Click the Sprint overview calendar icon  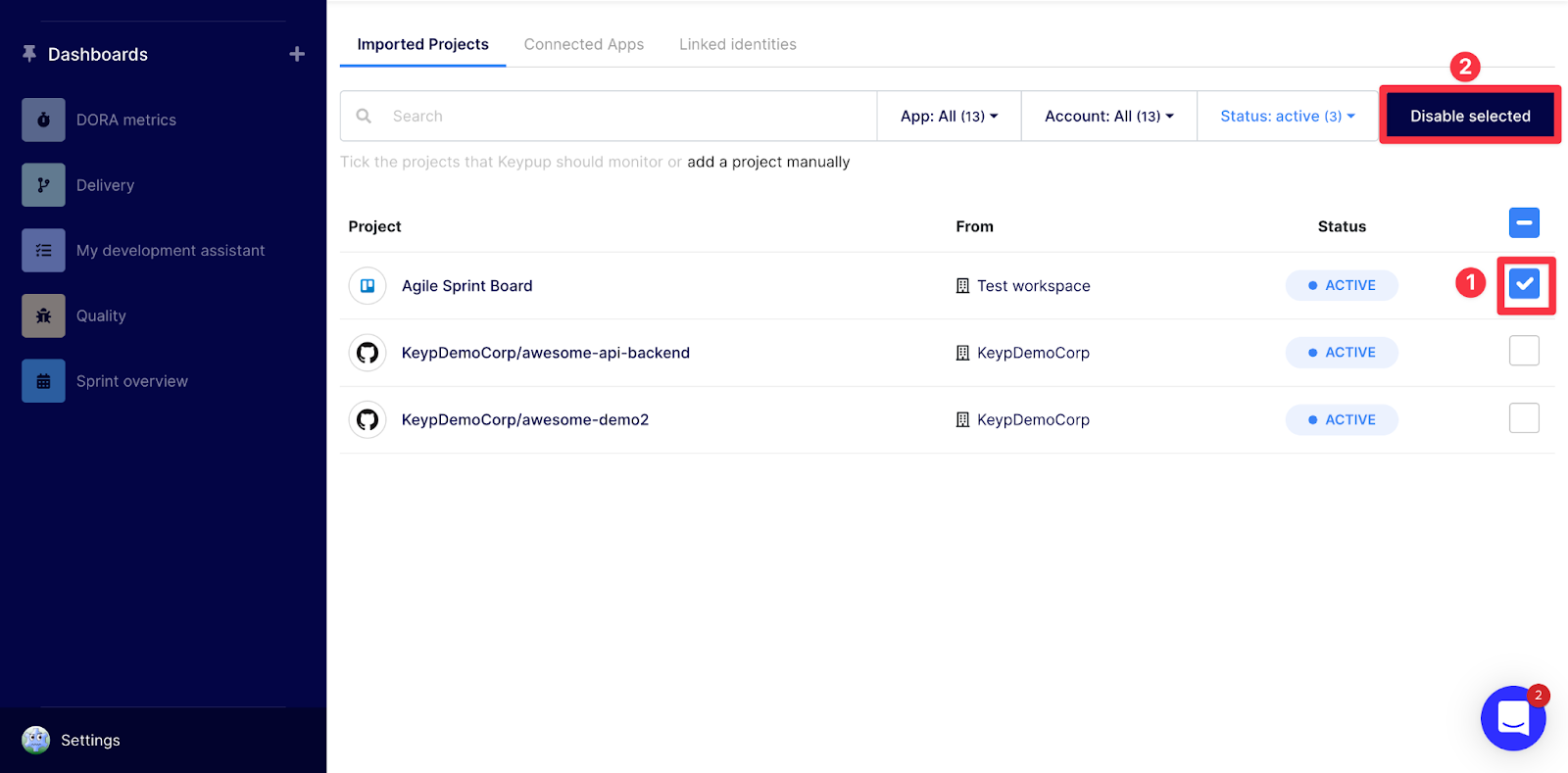click(43, 381)
